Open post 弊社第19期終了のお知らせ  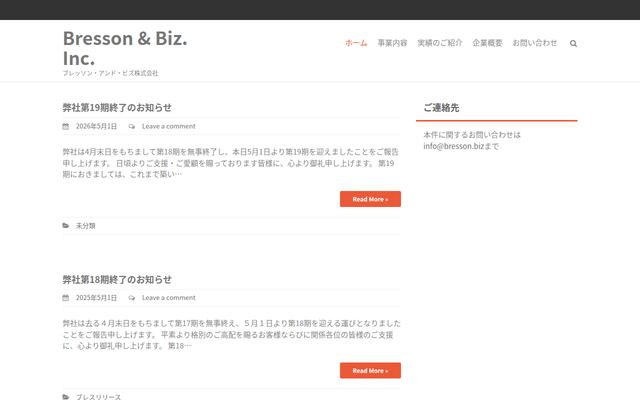click(117, 107)
